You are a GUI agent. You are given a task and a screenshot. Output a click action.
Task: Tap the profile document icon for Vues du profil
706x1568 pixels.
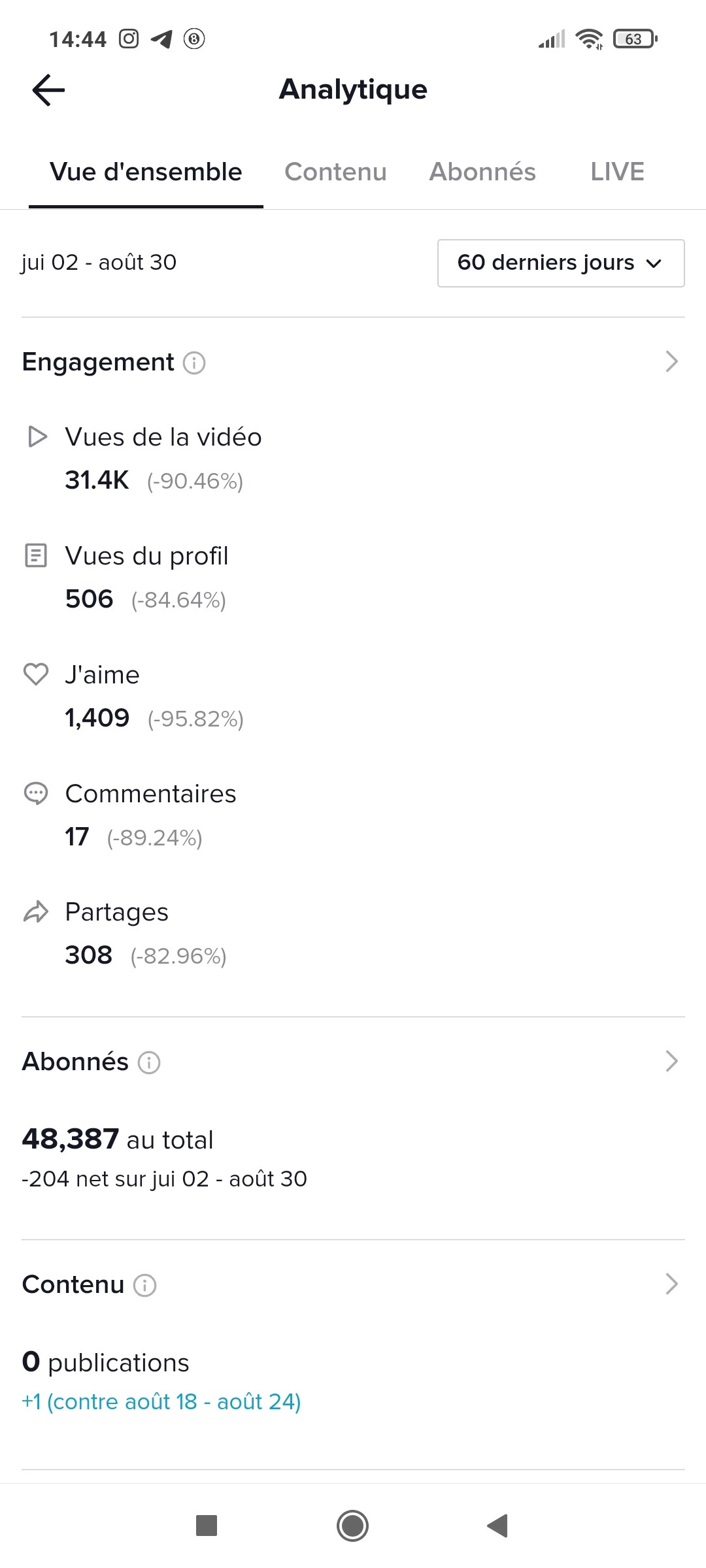36,555
